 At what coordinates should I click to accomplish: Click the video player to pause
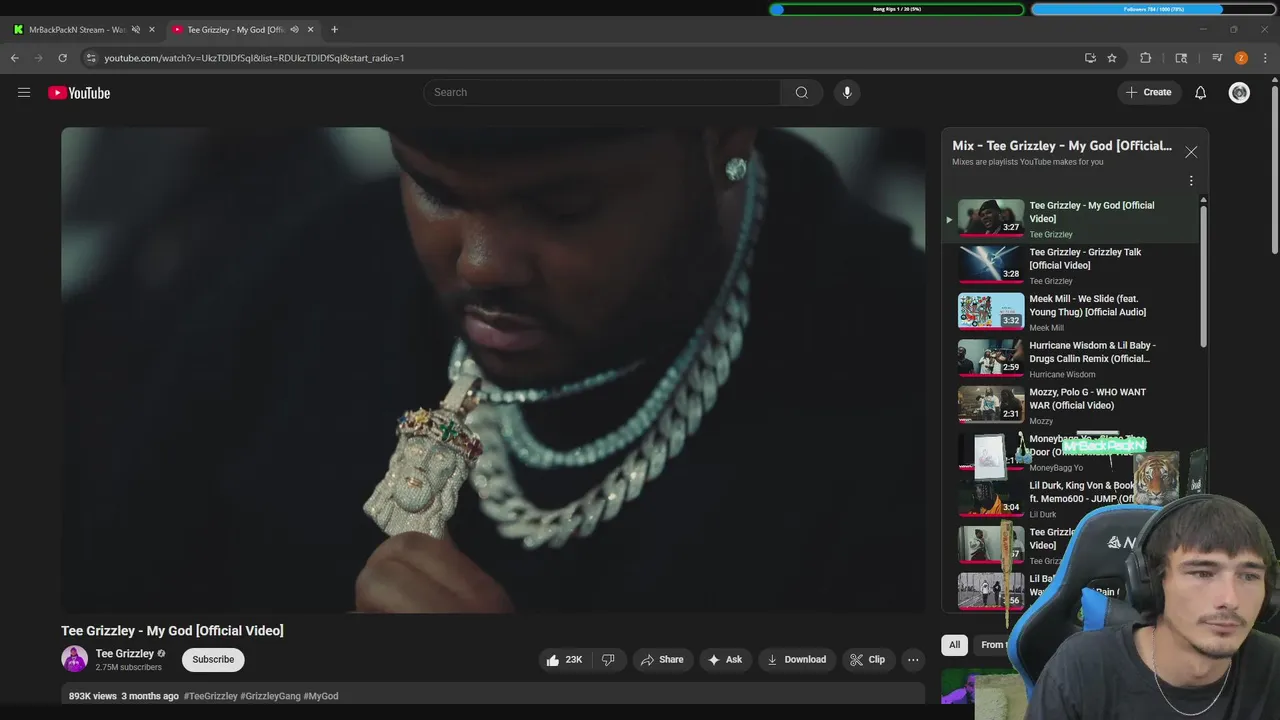pos(493,370)
